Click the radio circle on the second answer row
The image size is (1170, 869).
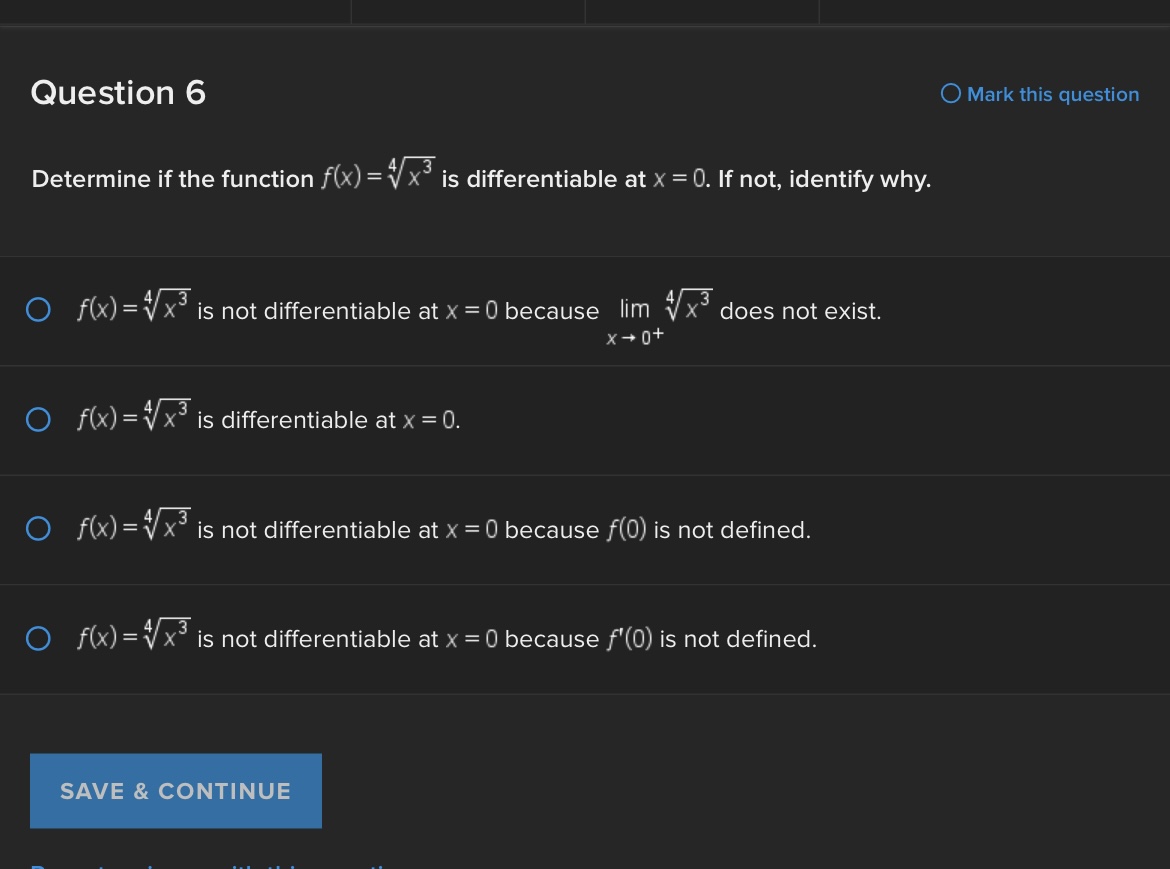click(38, 420)
